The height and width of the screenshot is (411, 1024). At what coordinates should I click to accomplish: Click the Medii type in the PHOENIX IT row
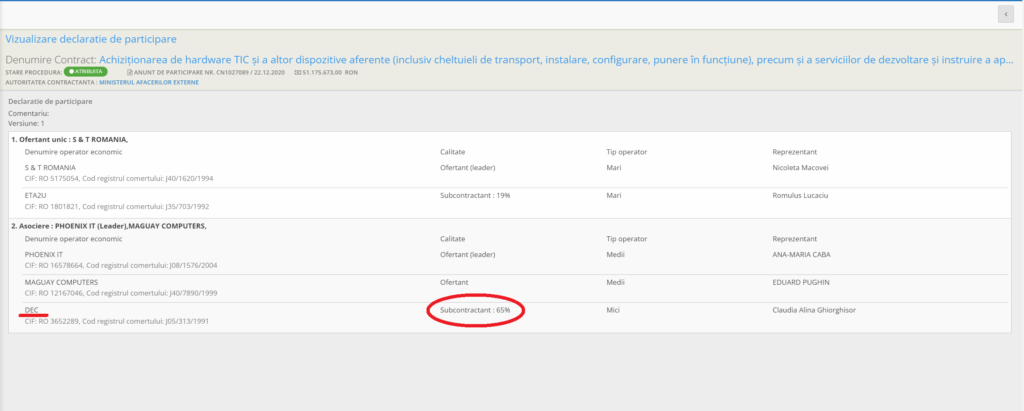point(615,254)
